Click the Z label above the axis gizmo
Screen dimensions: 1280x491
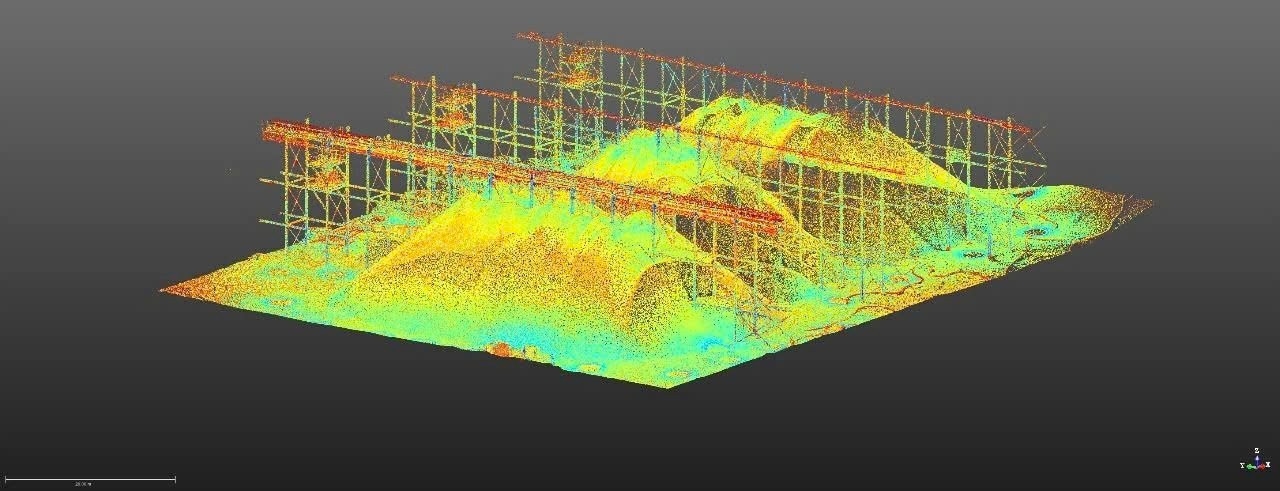[x=1255, y=450]
